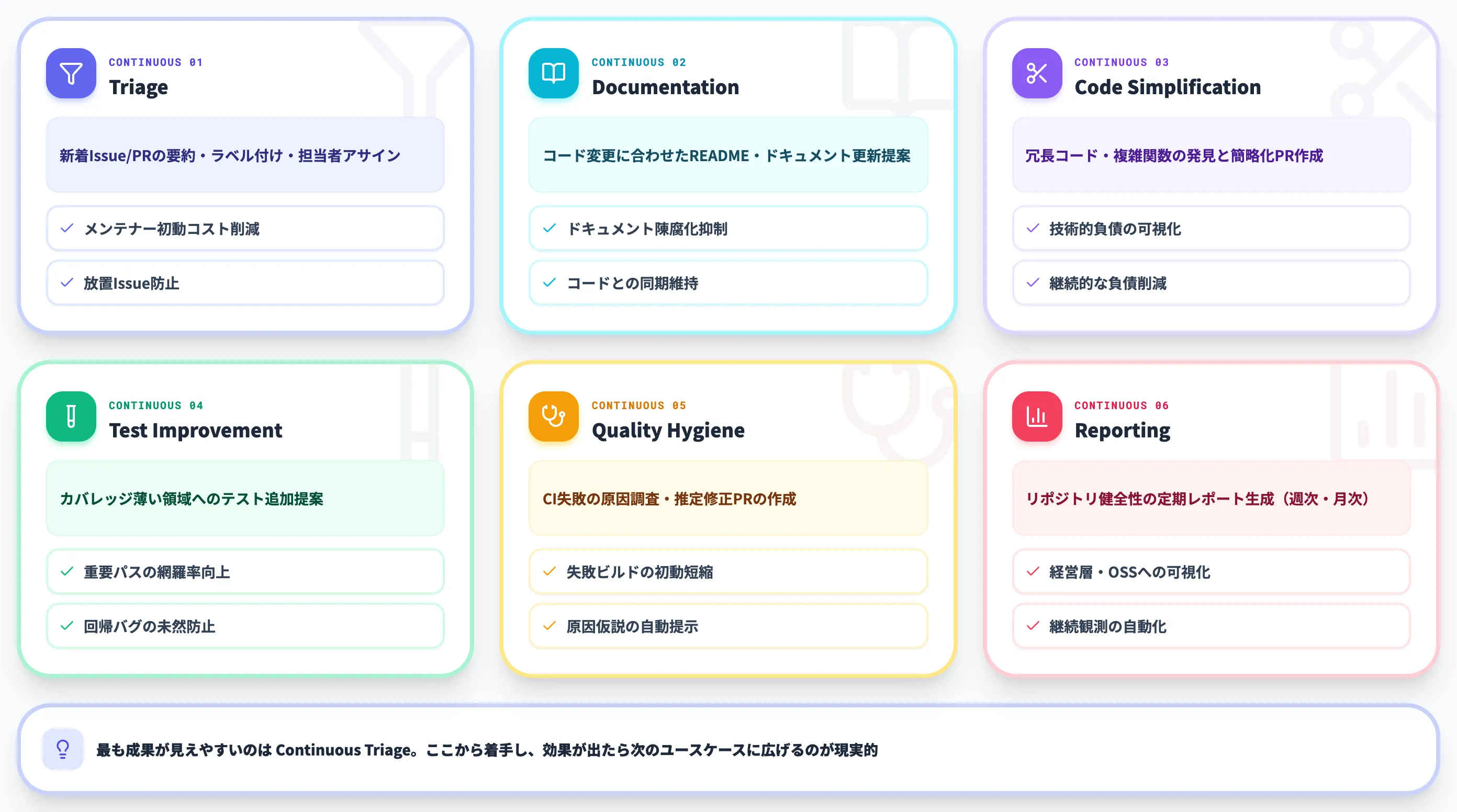Select the Code Simplification card title
This screenshot has width=1457, height=812.
pyautogui.click(x=1168, y=87)
